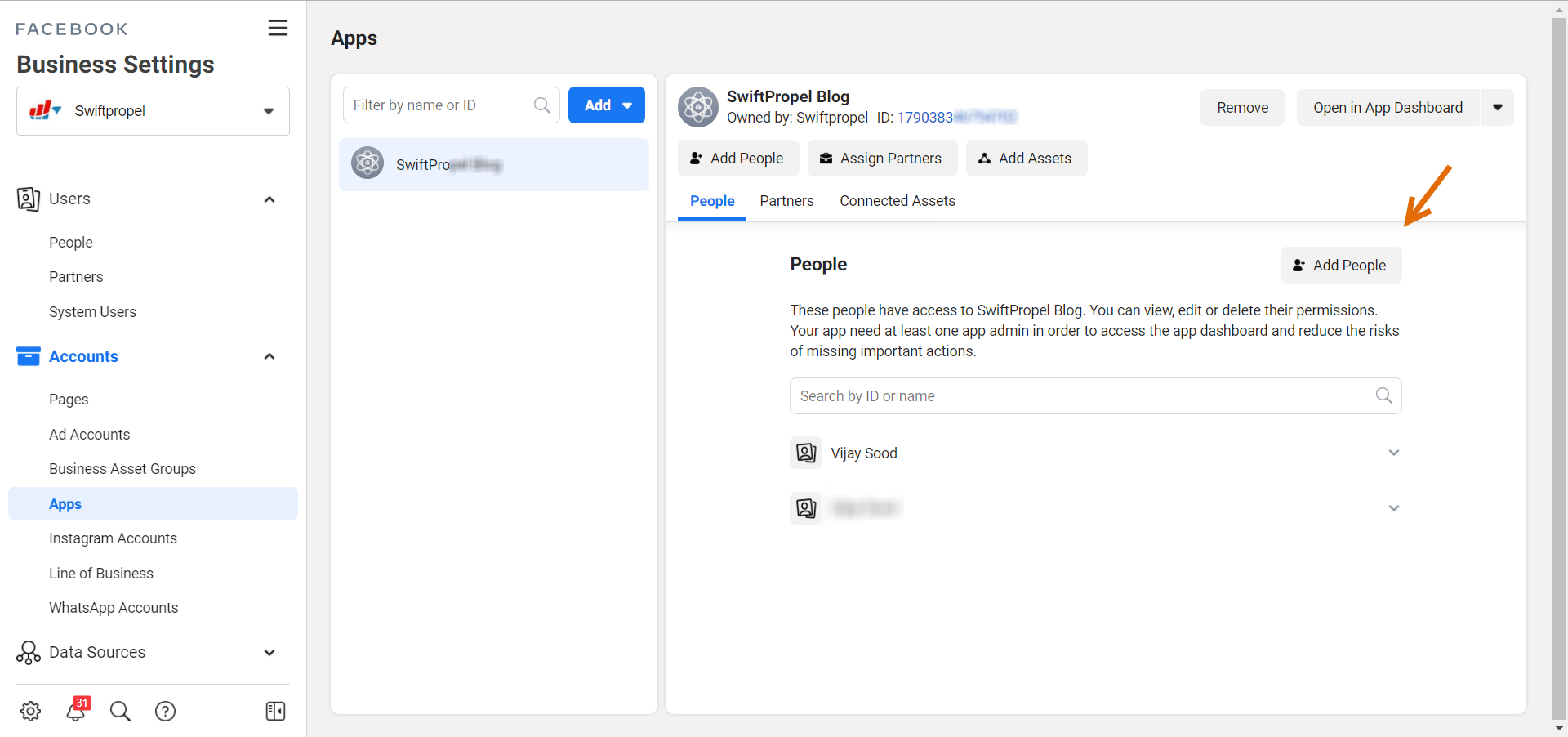The image size is (1568, 737).
Task: Open Instagram Accounts in the sidebar
Action: tap(113, 538)
